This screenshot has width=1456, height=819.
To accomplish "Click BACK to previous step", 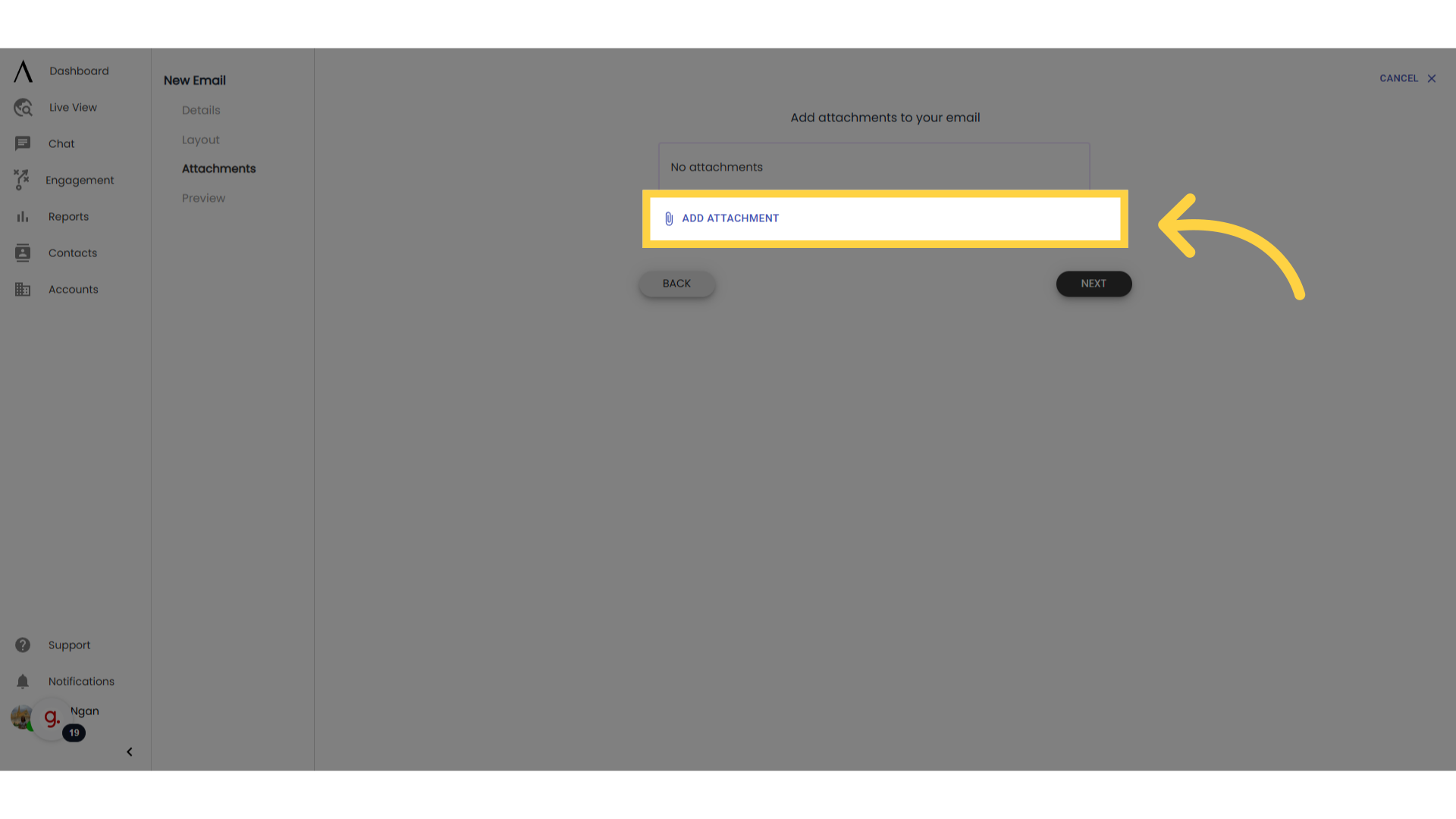I will point(676,283).
